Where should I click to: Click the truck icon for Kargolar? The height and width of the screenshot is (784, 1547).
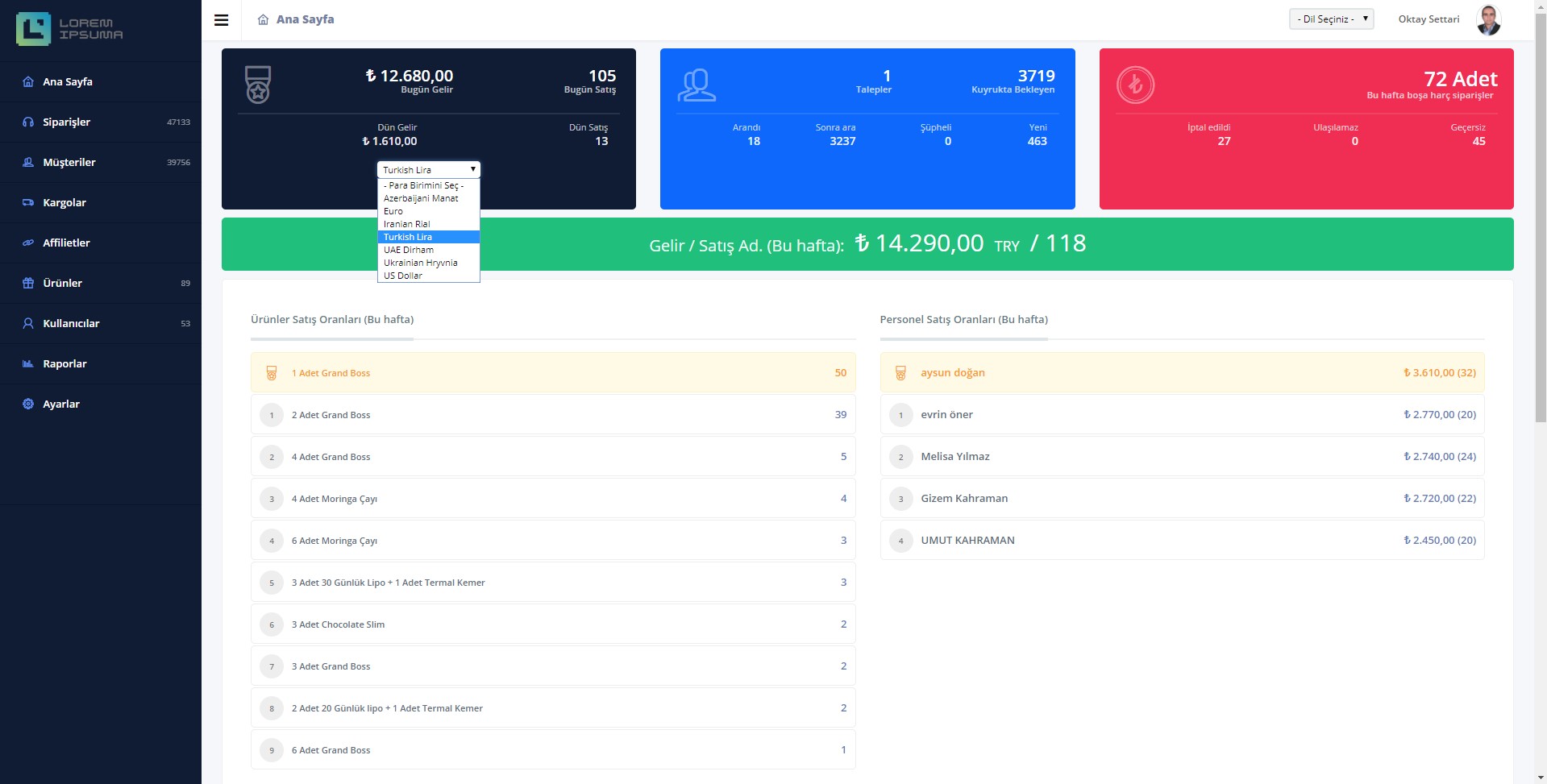point(28,203)
